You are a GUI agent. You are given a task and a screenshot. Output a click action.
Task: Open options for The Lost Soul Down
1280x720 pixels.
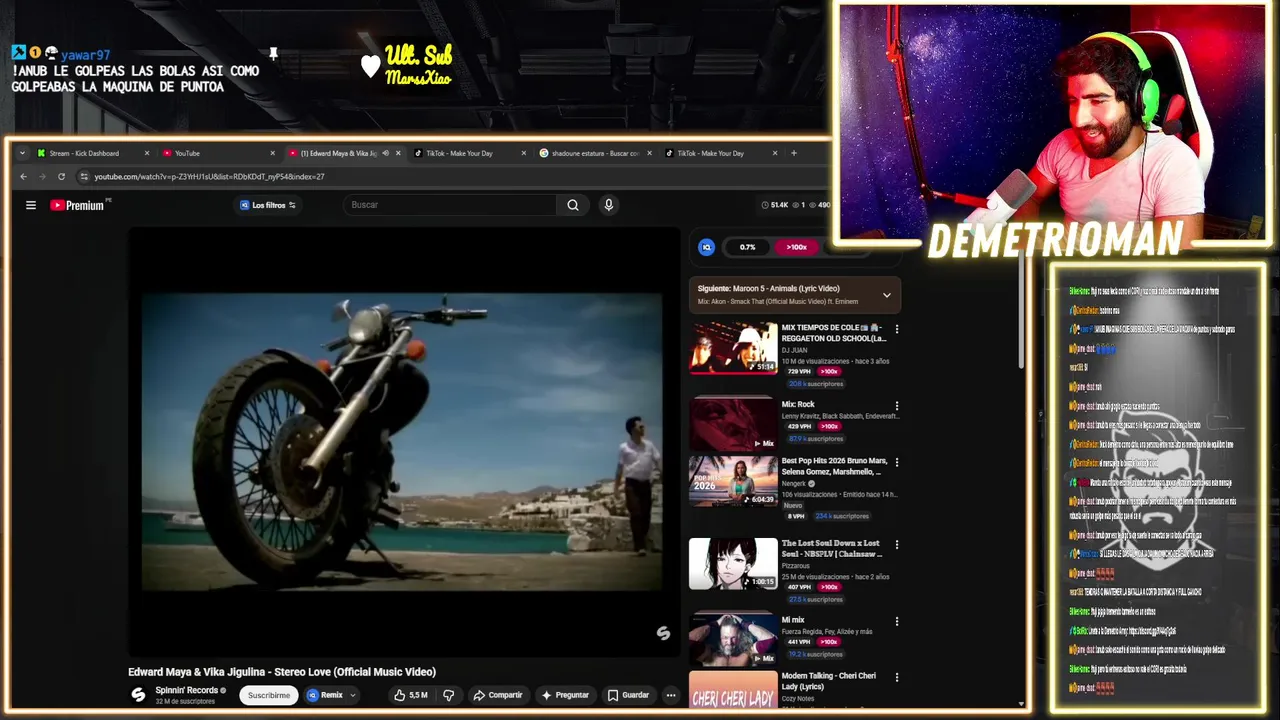896,546
